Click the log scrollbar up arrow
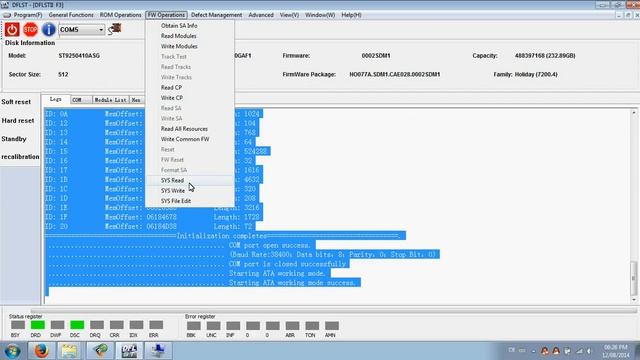This screenshot has width=640, height=360. click(x=634, y=113)
